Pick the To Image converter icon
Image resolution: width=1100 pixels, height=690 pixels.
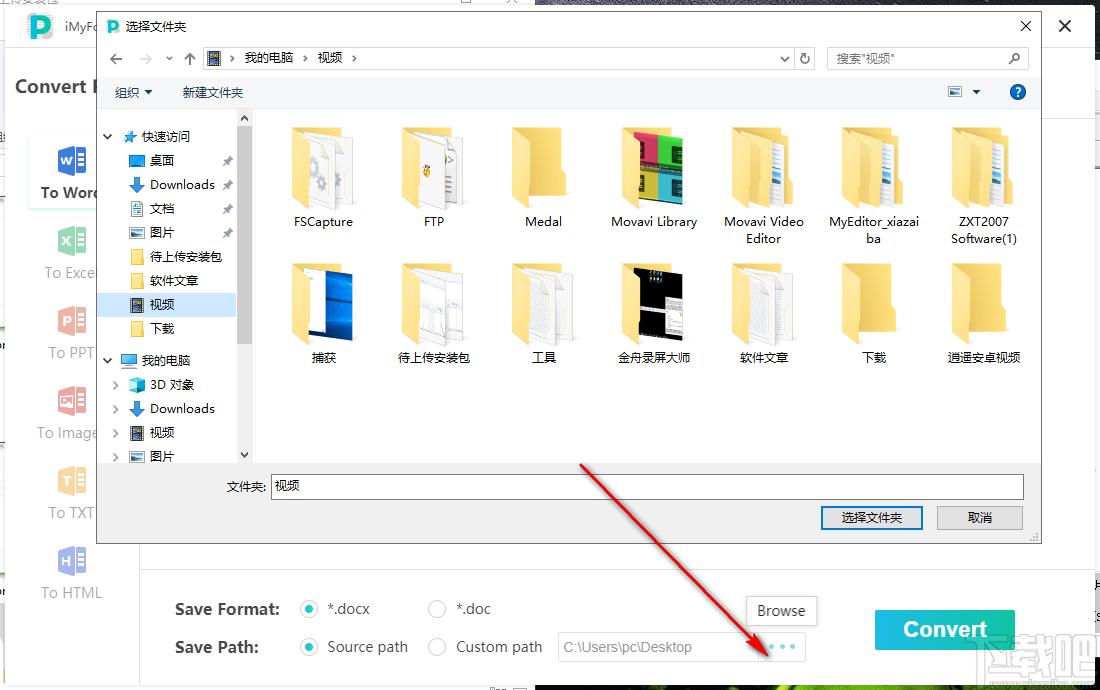point(72,402)
